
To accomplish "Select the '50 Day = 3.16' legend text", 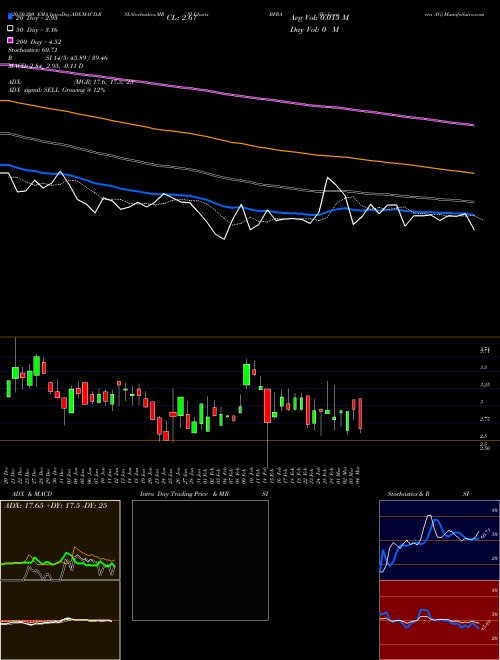I will (x=37, y=30).
